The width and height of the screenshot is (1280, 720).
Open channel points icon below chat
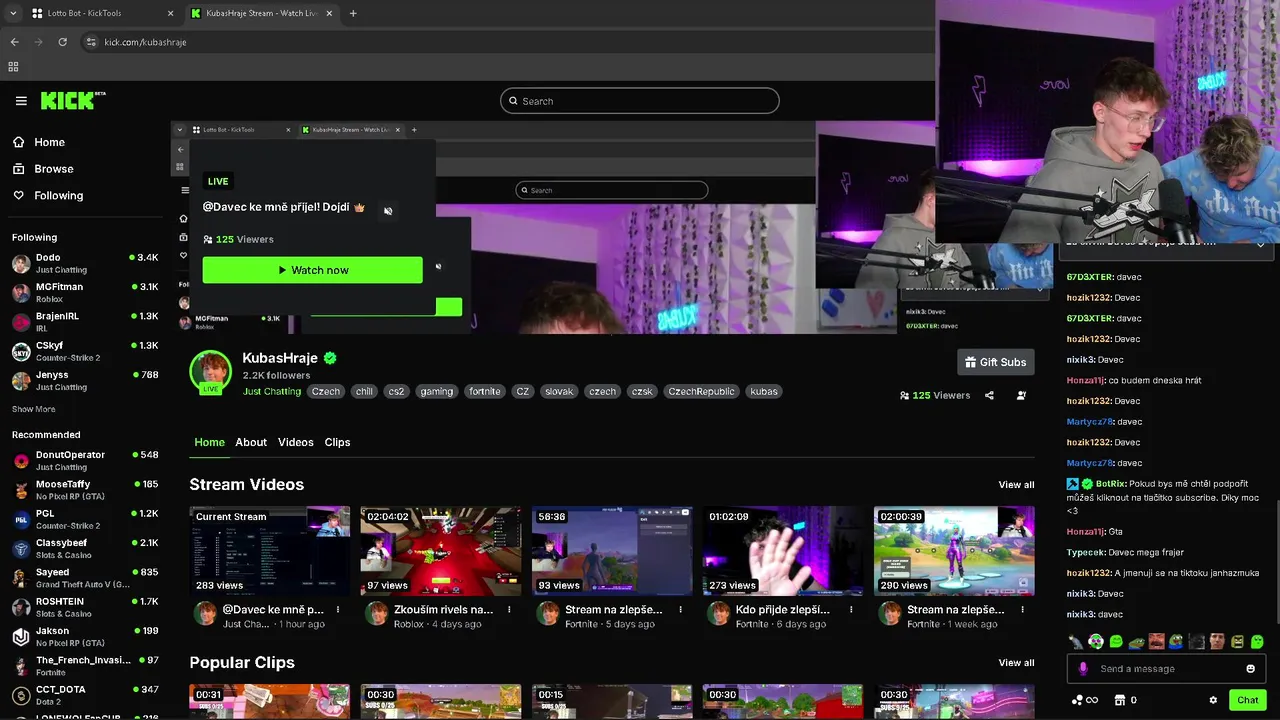(1084, 700)
